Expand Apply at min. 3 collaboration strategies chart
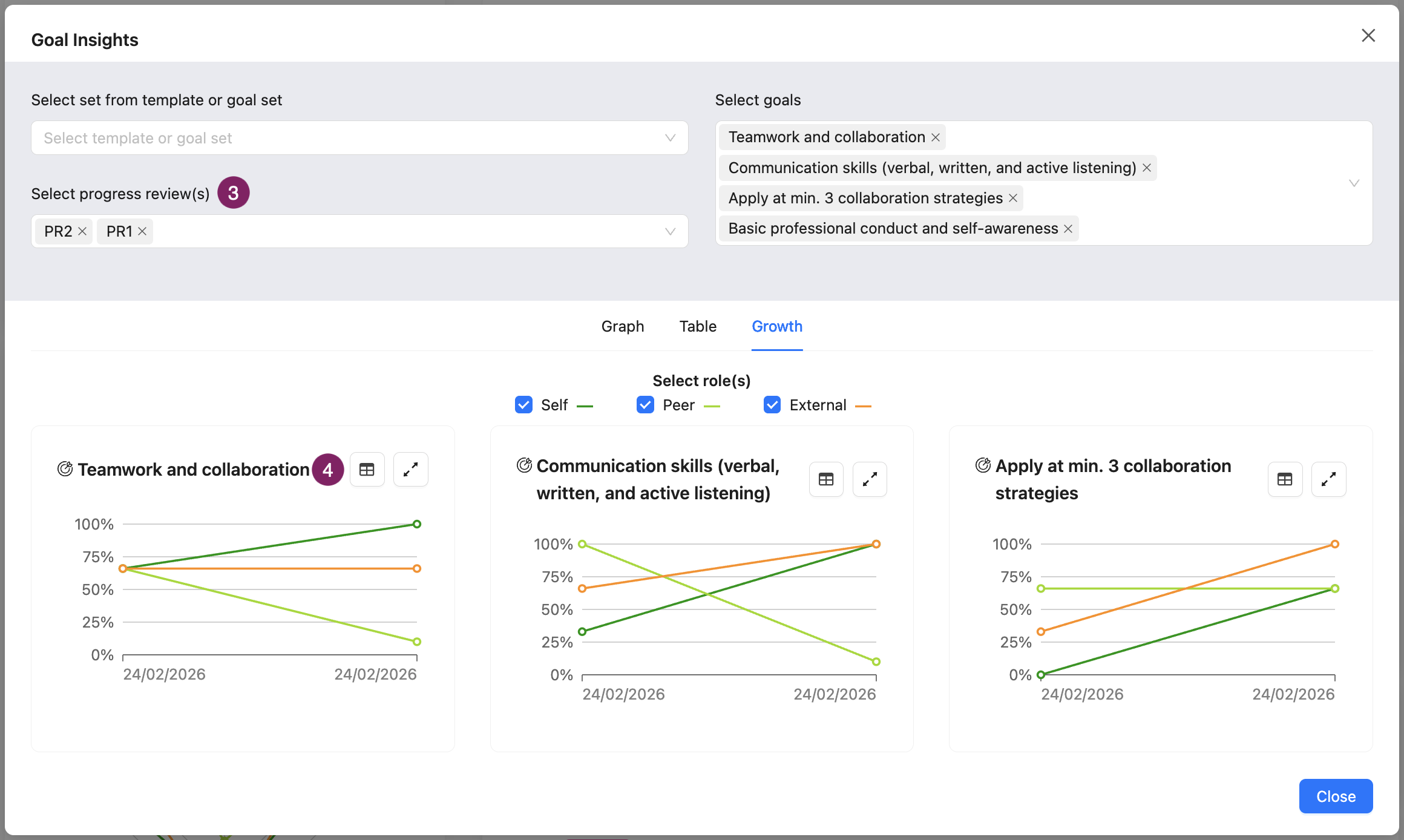Image resolution: width=1404 pixels, height=840 pixels. (1328, 479)
